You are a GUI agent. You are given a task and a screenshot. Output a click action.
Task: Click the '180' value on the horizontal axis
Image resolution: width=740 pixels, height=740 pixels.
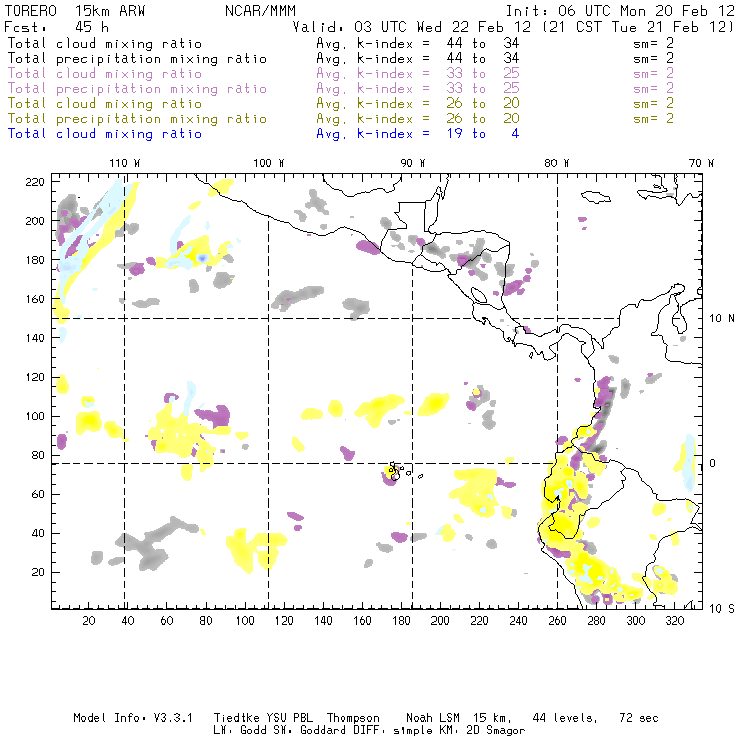(401, 621)
